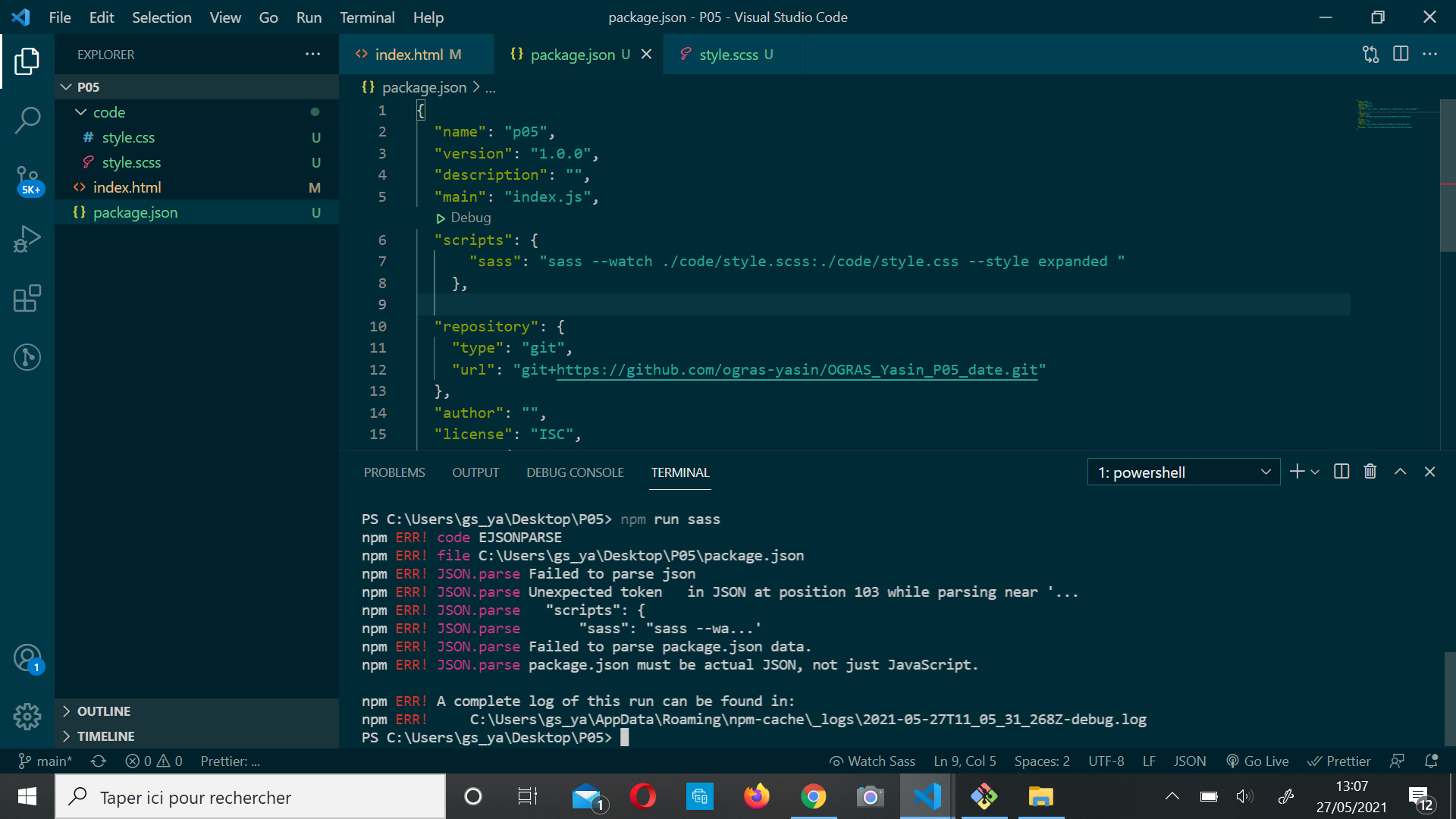Viewport: 1456px width, 819px height.
Task: Kill the terminal with the trash icon
Action: (x=1370, y=471)
